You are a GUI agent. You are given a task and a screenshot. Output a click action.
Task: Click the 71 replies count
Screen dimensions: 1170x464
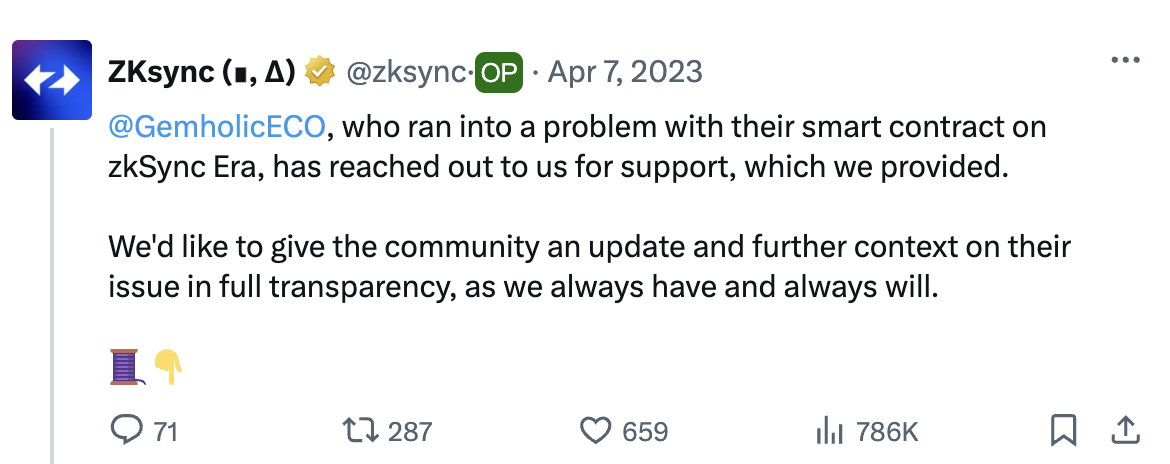166,431
